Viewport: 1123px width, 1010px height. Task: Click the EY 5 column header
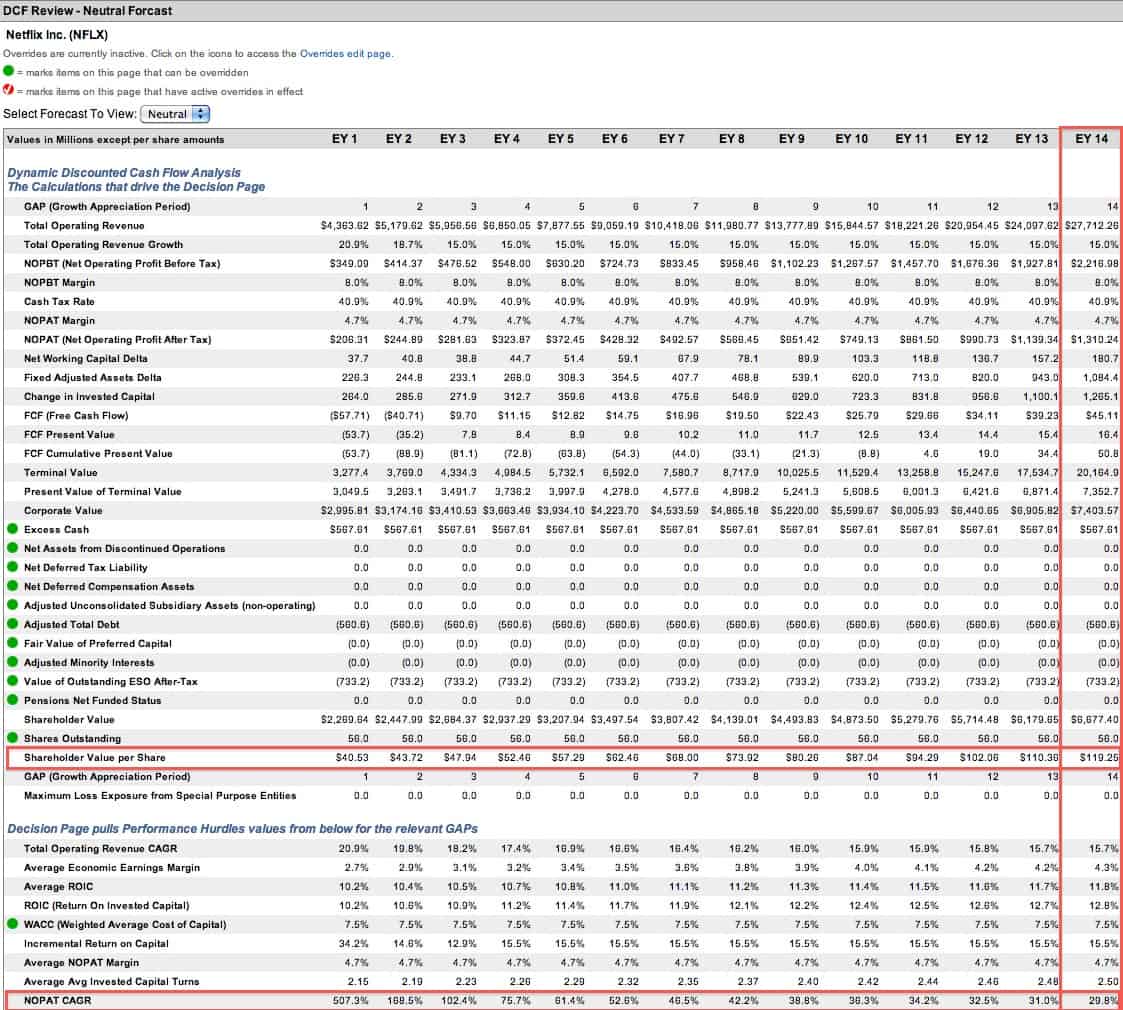(x=561, y=139)
